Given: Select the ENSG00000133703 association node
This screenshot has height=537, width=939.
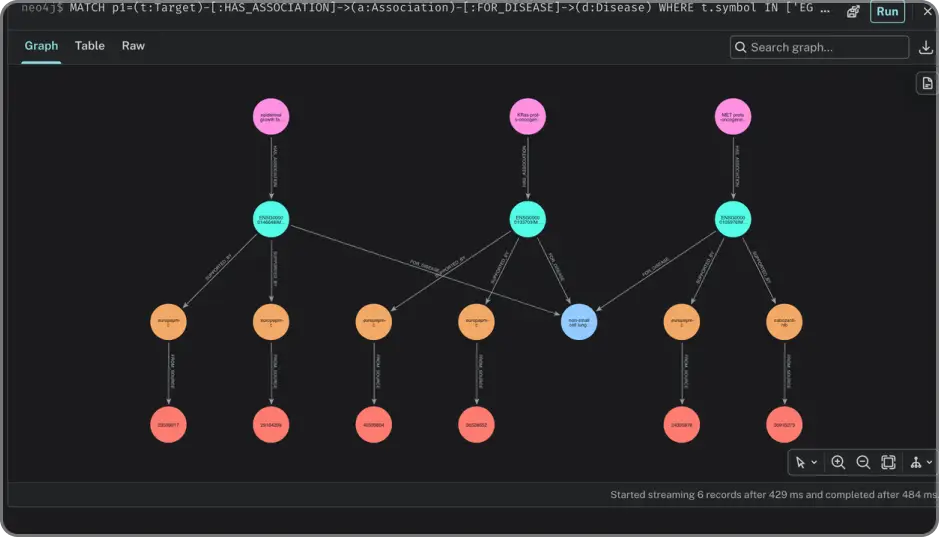Looking at the screenshot, I should tap(528, 220).
